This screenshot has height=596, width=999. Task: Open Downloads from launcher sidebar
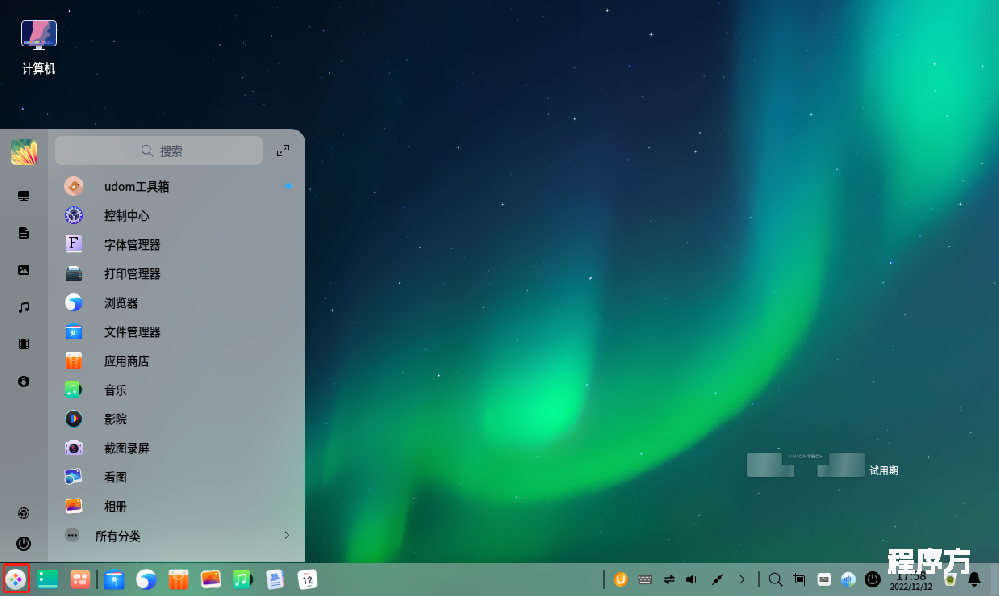coord(24,381)
